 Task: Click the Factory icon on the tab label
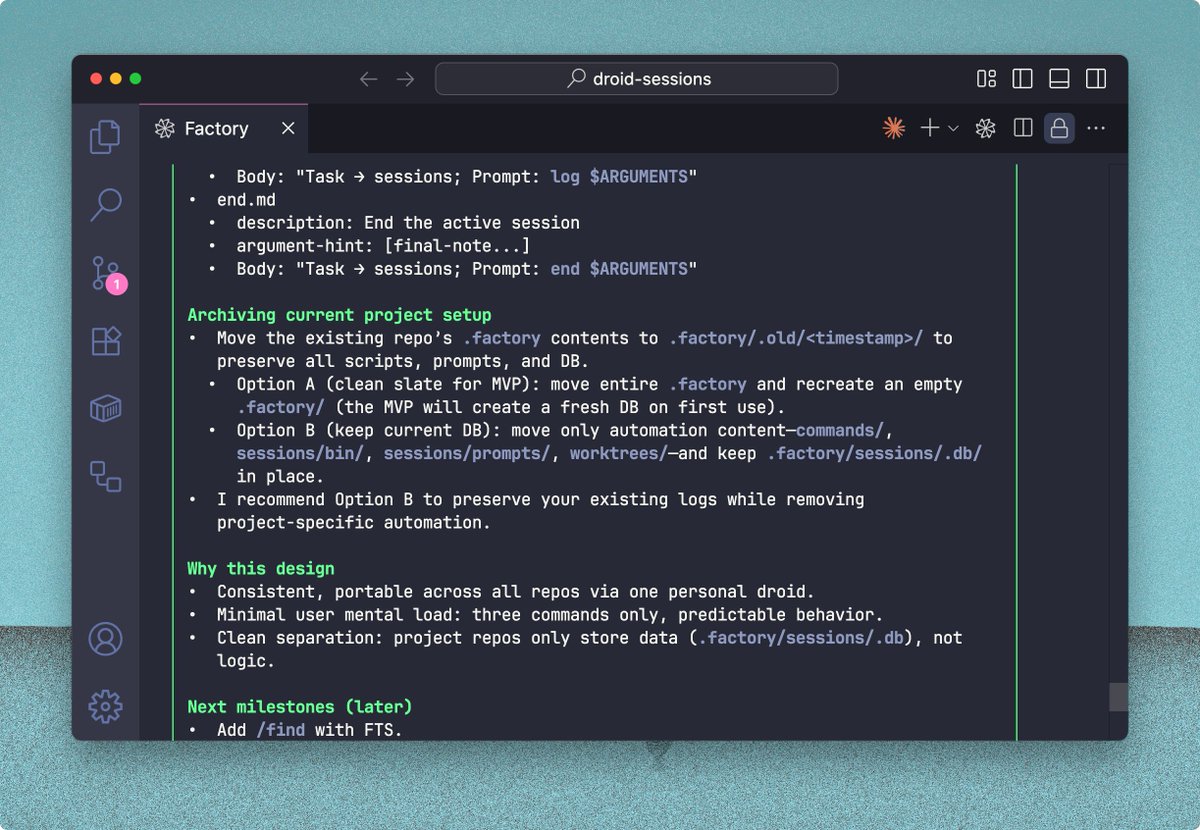164,128
